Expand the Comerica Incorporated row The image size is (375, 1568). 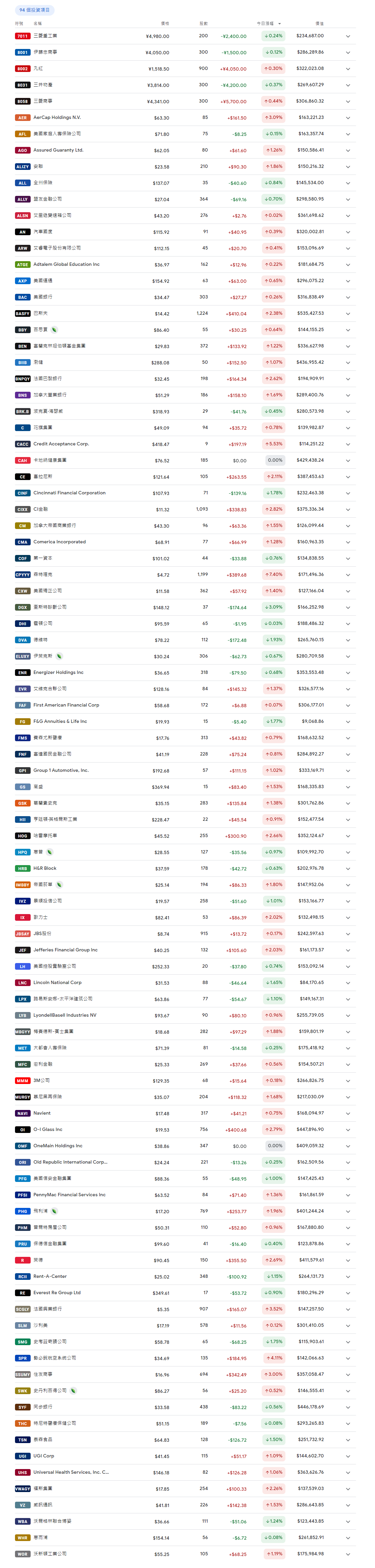pos(348,542)
